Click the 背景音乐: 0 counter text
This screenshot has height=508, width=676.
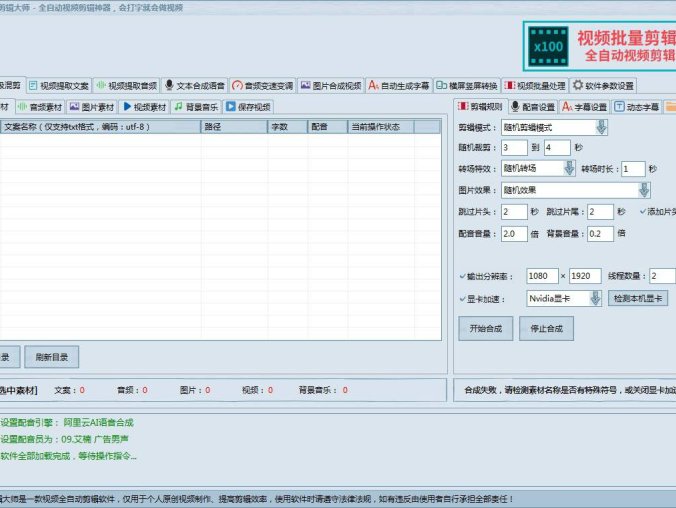point(323,390)
